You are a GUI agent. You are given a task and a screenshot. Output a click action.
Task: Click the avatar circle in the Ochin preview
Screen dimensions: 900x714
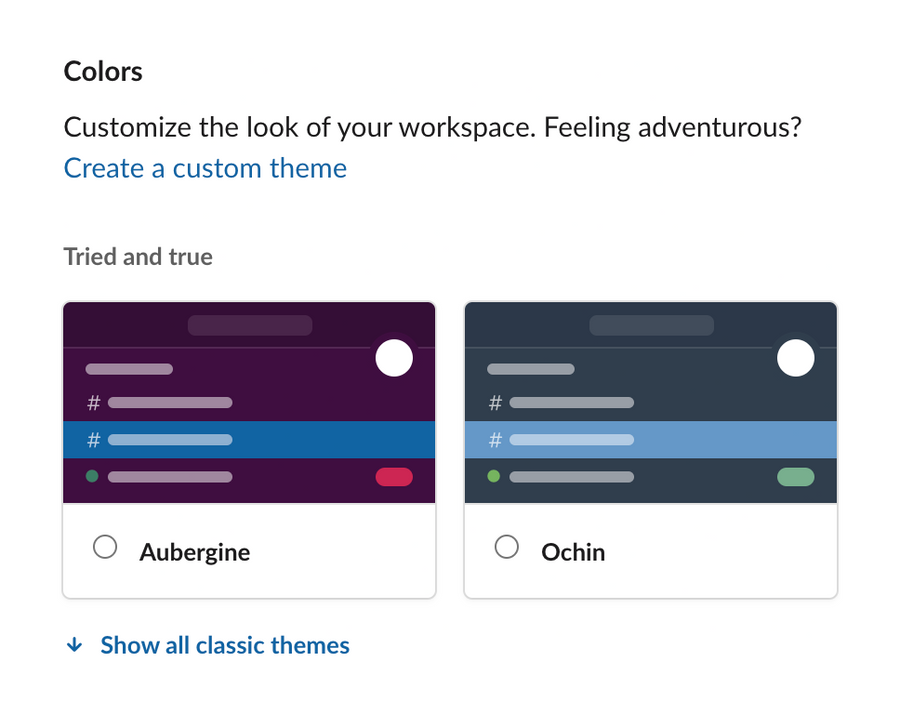[796, 358]
